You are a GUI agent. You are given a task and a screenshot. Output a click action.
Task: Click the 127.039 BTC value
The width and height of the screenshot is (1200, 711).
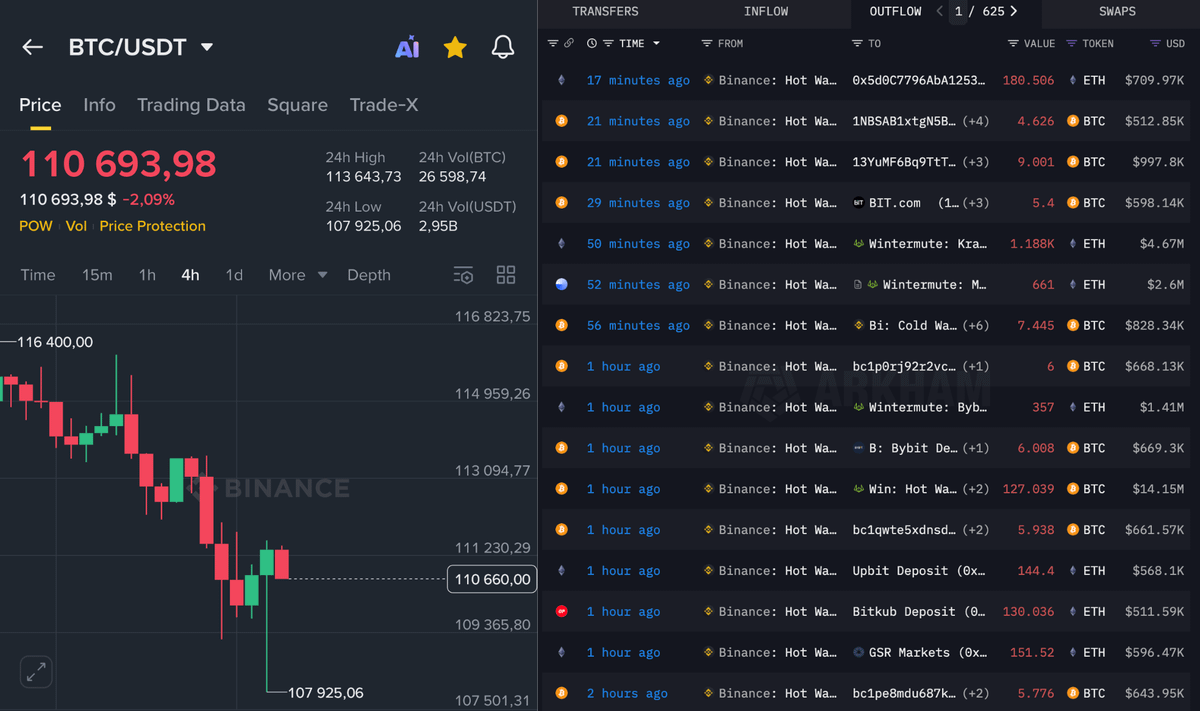[1028, 489]
